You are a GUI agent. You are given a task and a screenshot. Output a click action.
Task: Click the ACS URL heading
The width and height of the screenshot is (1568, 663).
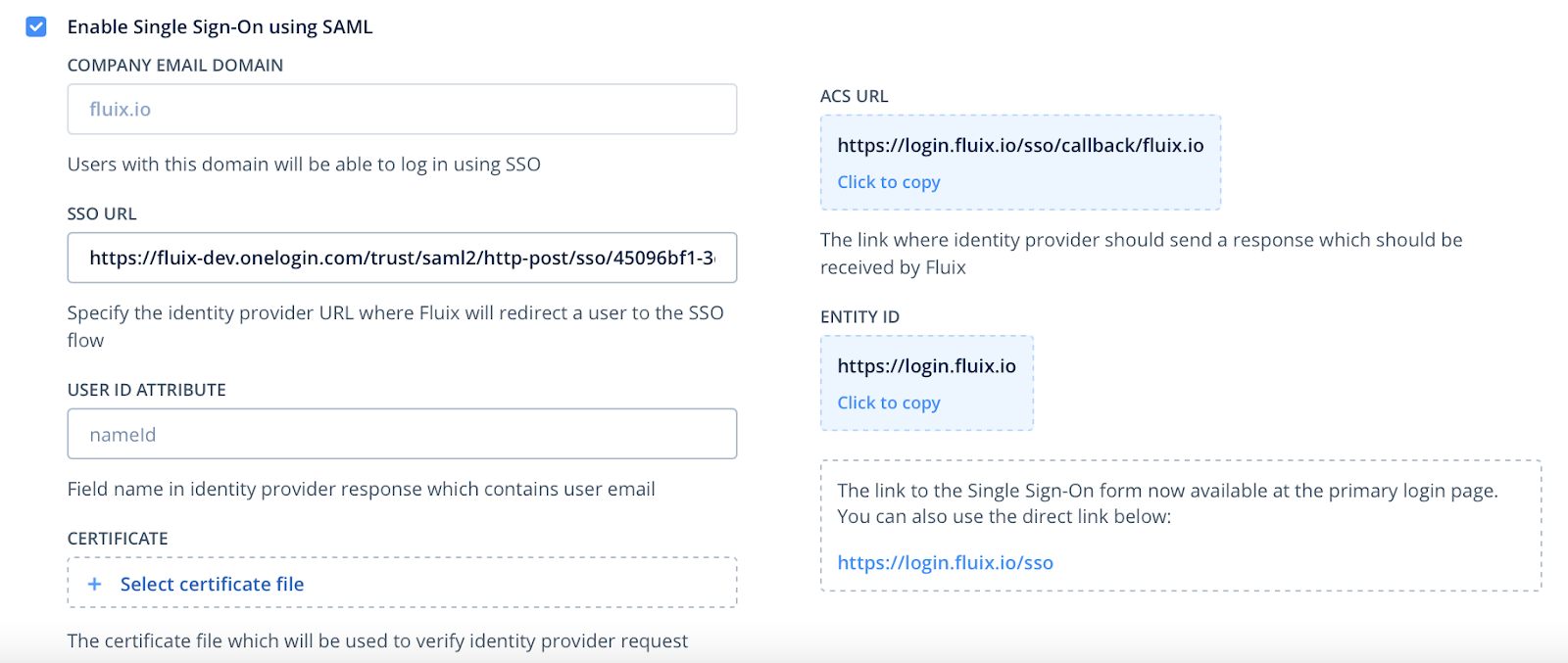[854, 96]
